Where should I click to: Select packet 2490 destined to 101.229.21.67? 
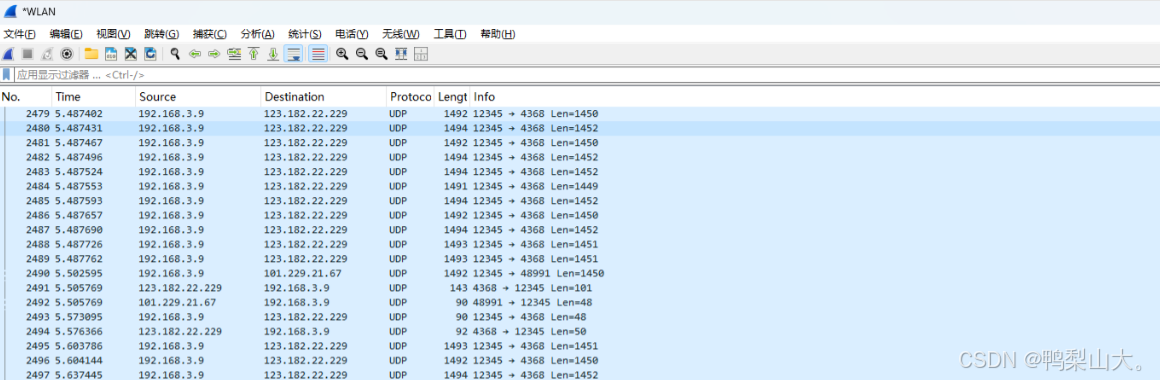click(580, 273)
